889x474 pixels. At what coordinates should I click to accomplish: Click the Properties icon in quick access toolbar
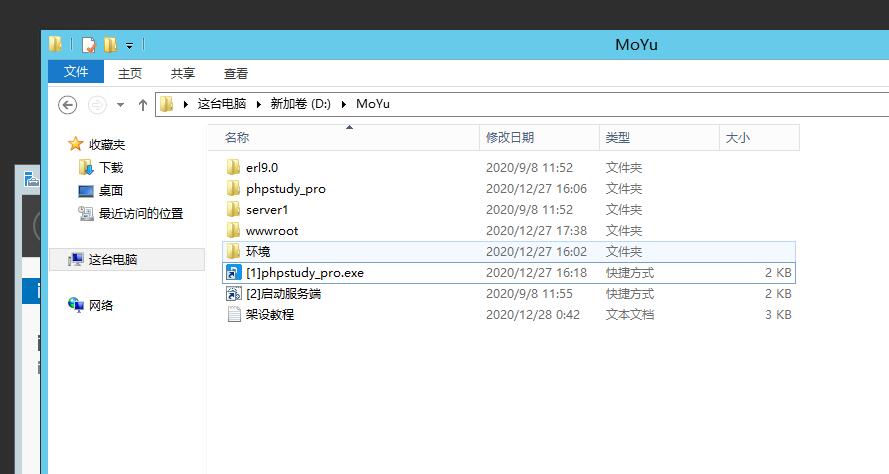coord(88,45)
